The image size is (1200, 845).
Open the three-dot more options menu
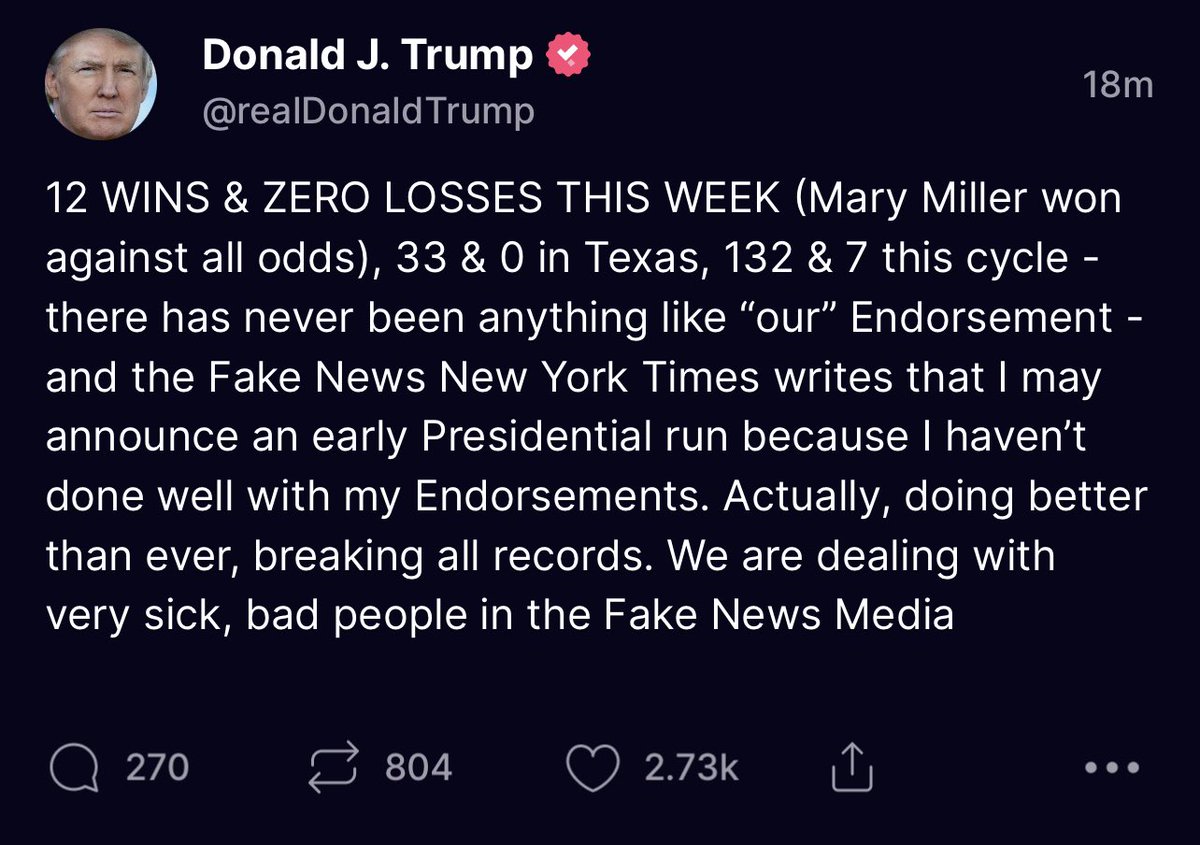tap(1111, 768)
